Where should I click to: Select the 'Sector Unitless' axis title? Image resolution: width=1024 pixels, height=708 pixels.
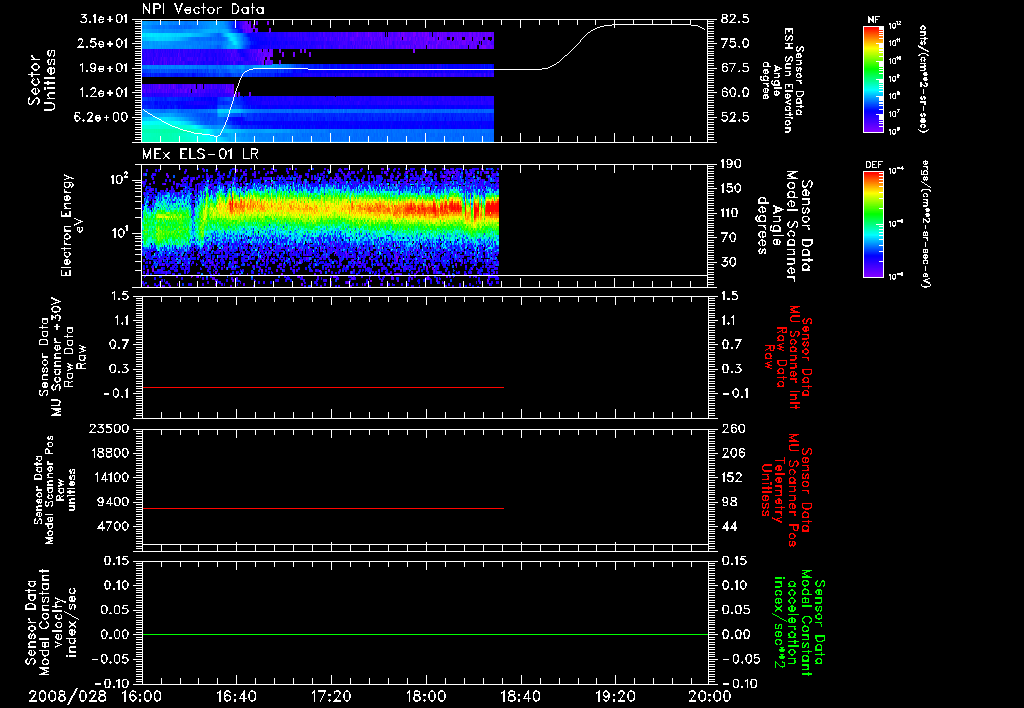(x=41, y=80)
